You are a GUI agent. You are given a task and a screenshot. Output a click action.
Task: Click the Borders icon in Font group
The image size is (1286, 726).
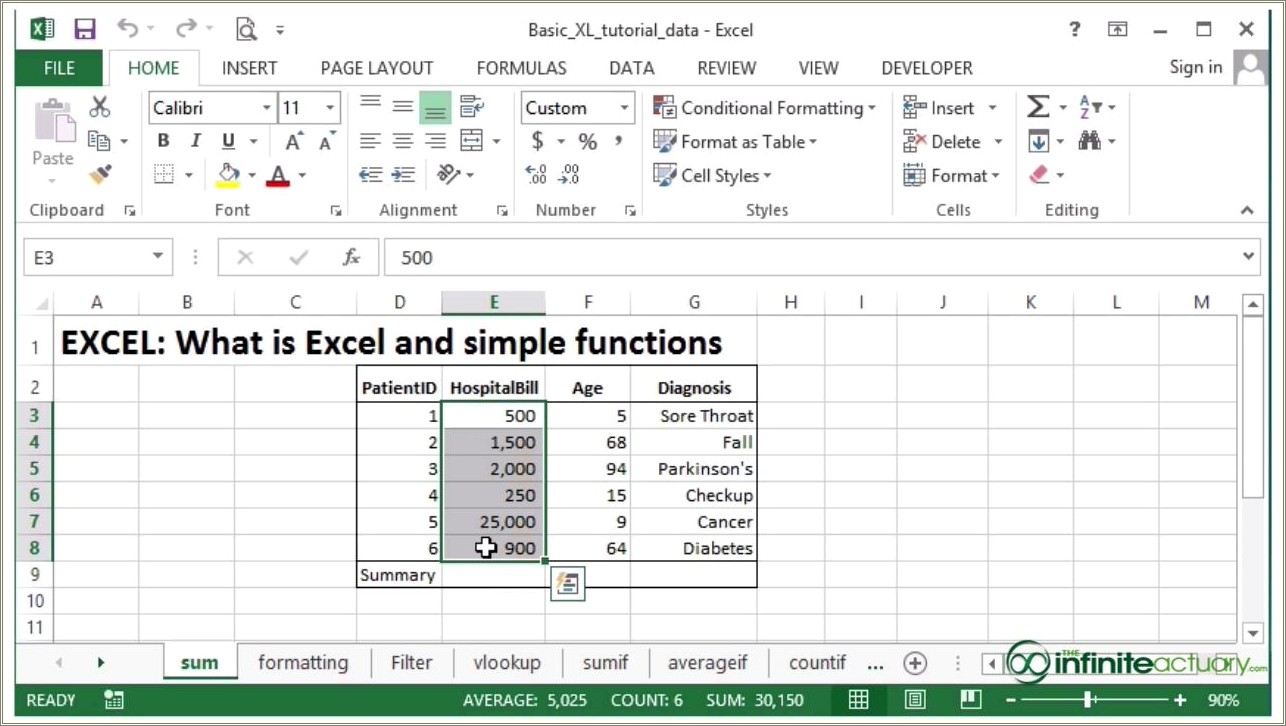(x=164, y=175)
